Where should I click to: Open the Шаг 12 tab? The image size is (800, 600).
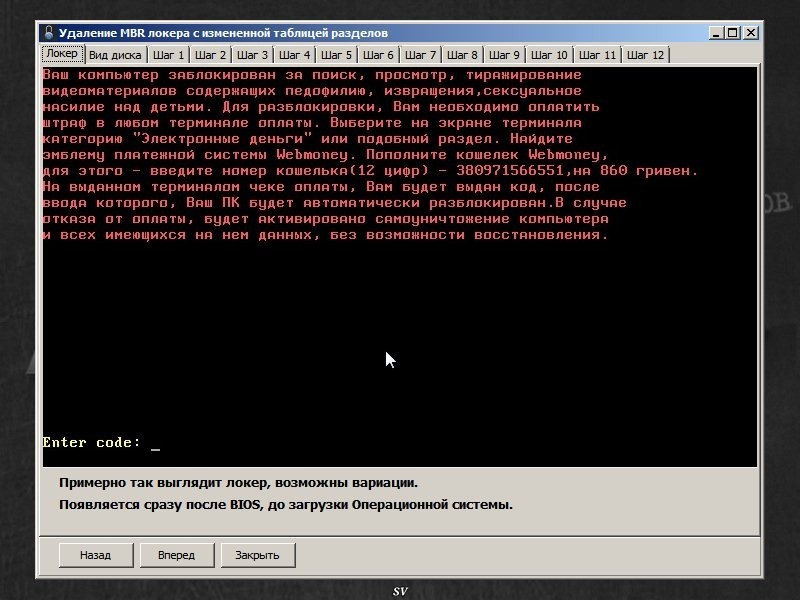(x=645, y=55)
